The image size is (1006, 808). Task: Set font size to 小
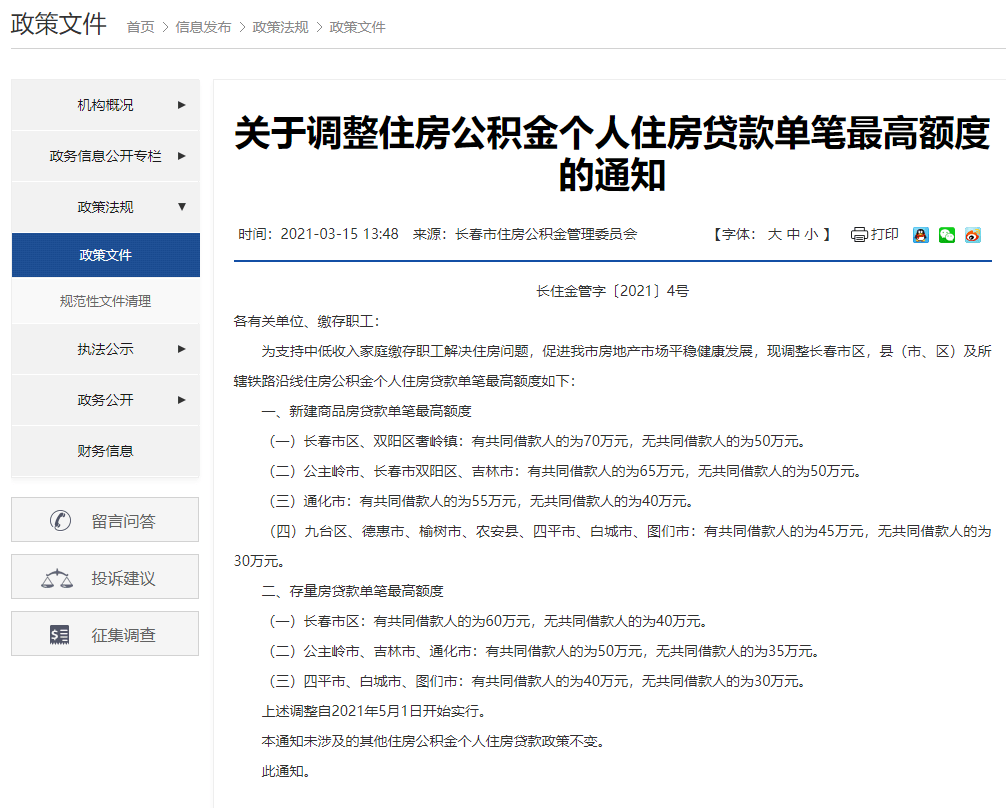tap(811, 234)
